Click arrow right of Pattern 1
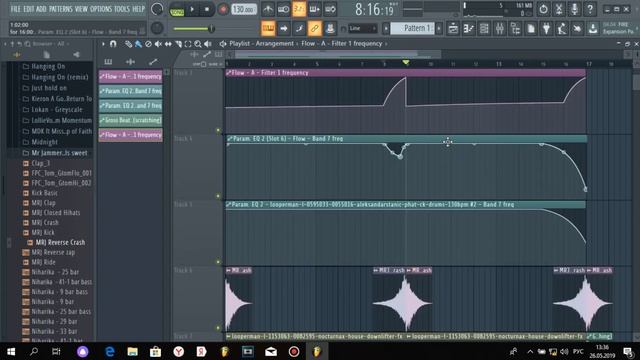The width and height of the screenshot is (640, 360). 439,28
